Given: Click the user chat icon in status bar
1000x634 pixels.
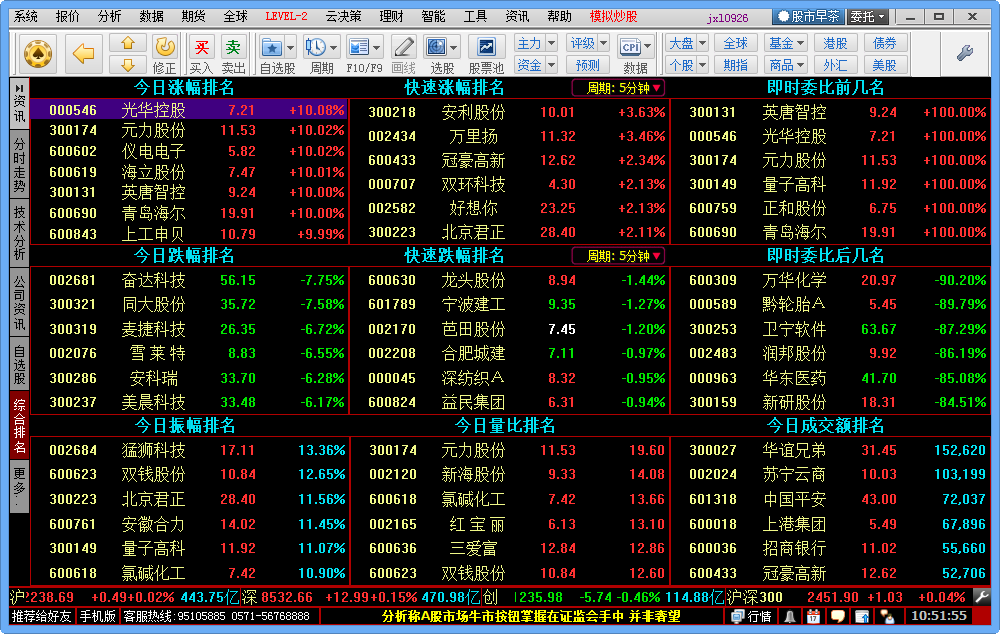Looking at the screenshot, I should 887,617.
